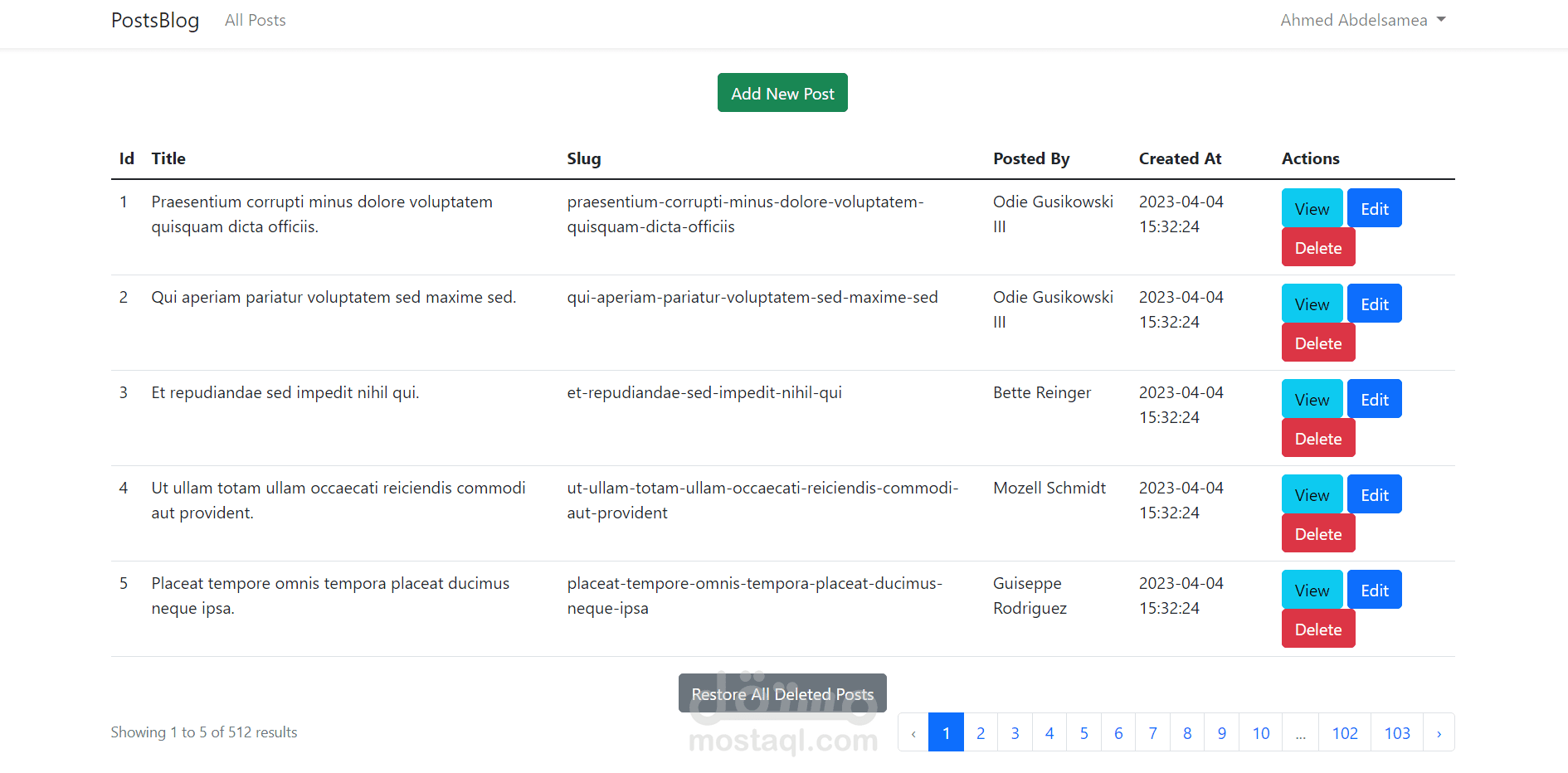Click the Add New Post button
This screenshot has height=773, width=1568.
click(782, 93)
